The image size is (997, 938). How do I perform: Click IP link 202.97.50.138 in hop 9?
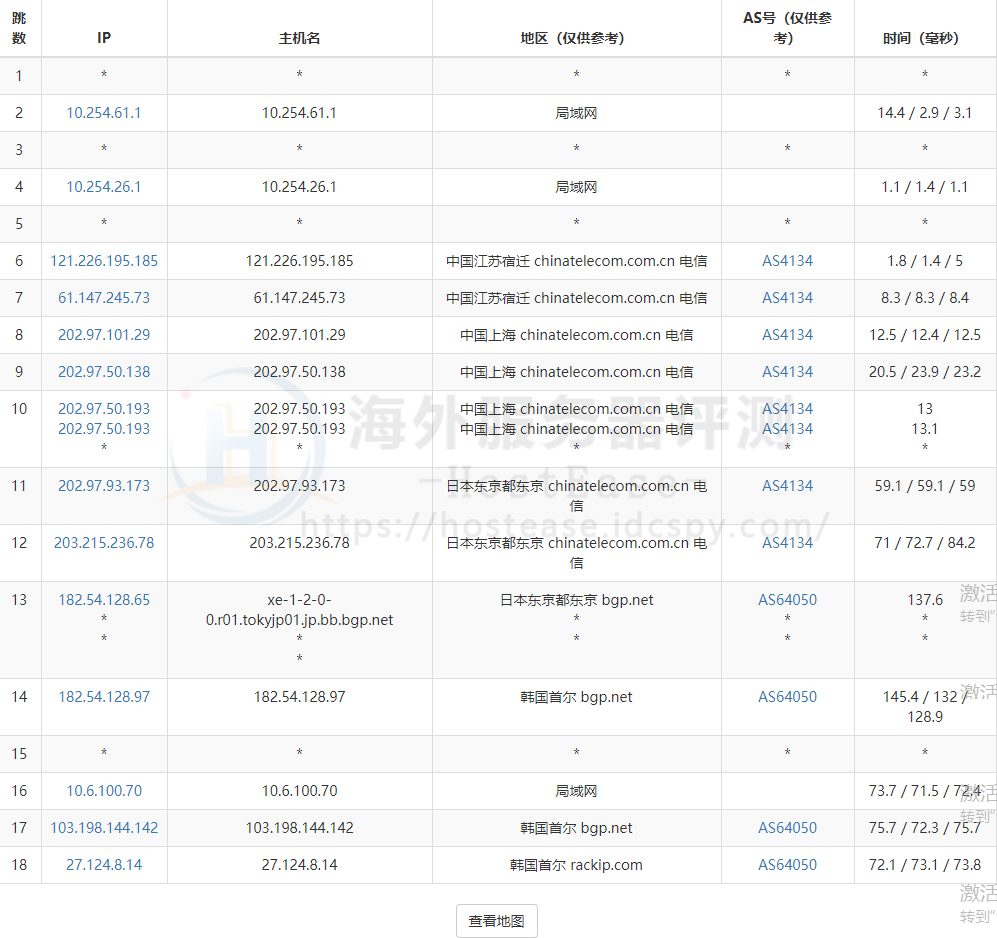pos(104,372)
